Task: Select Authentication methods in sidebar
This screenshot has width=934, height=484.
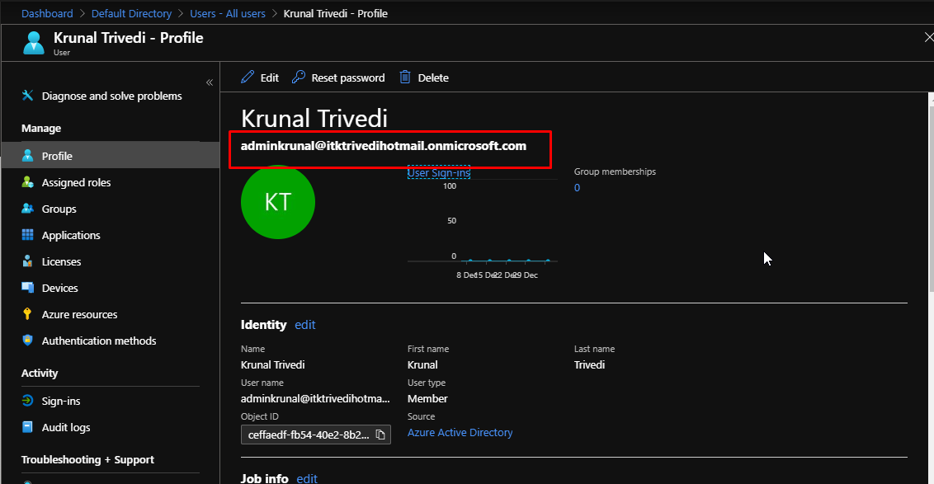Action: tap(98, 341)
